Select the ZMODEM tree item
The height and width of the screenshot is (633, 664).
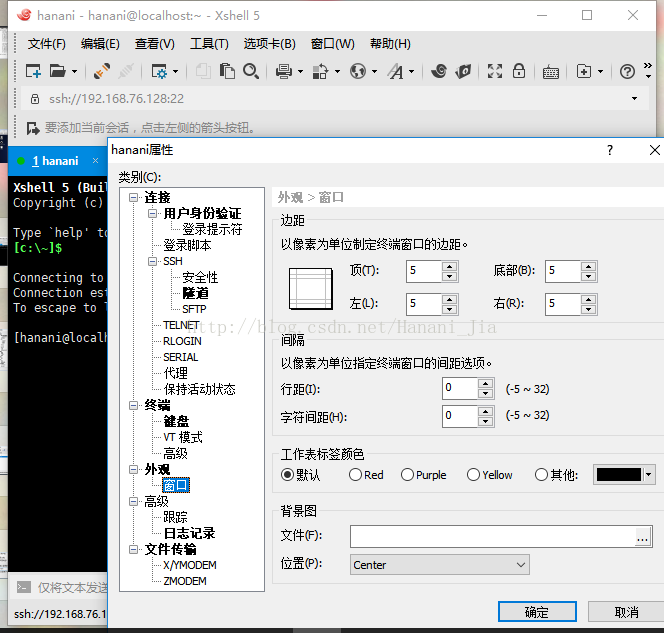click(x=185, y=581)
